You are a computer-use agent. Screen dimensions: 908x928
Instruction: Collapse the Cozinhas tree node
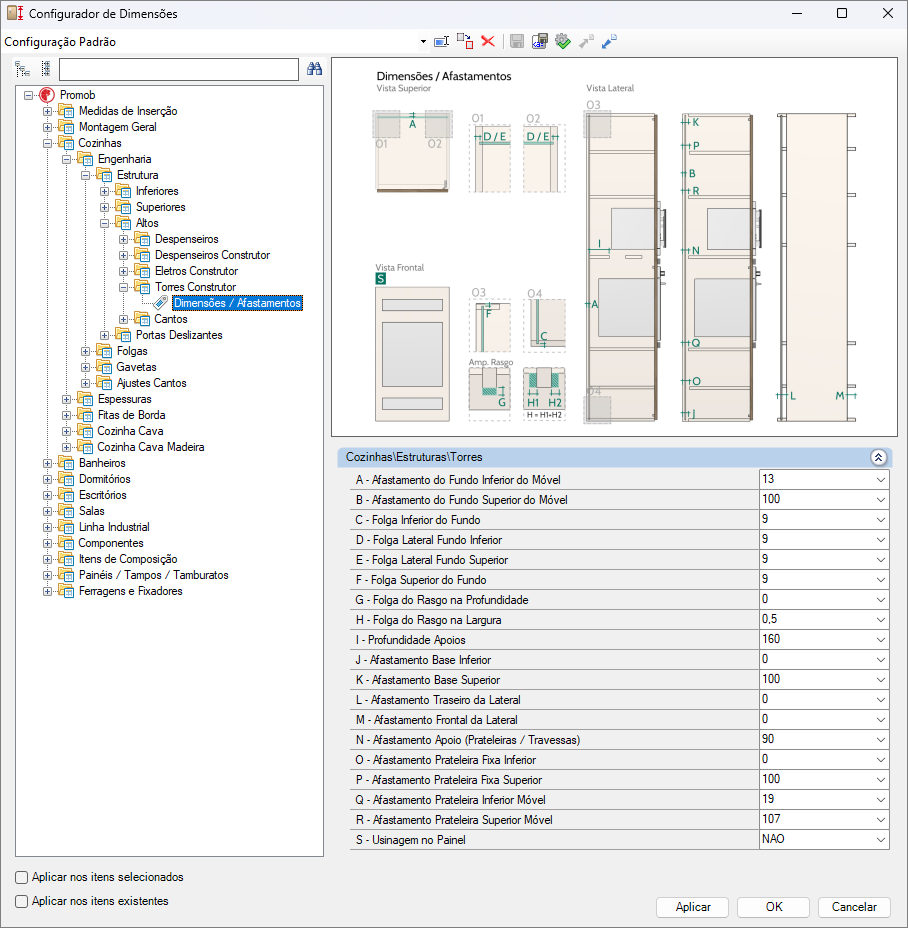click(x=47, y=143)
